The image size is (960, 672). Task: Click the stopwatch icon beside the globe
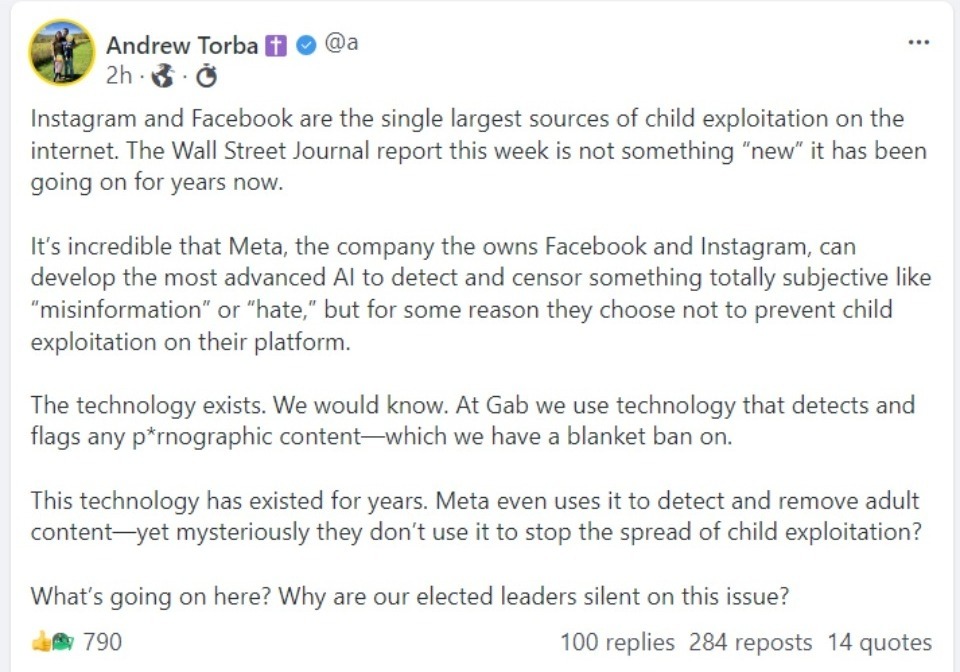click(207, 75)
